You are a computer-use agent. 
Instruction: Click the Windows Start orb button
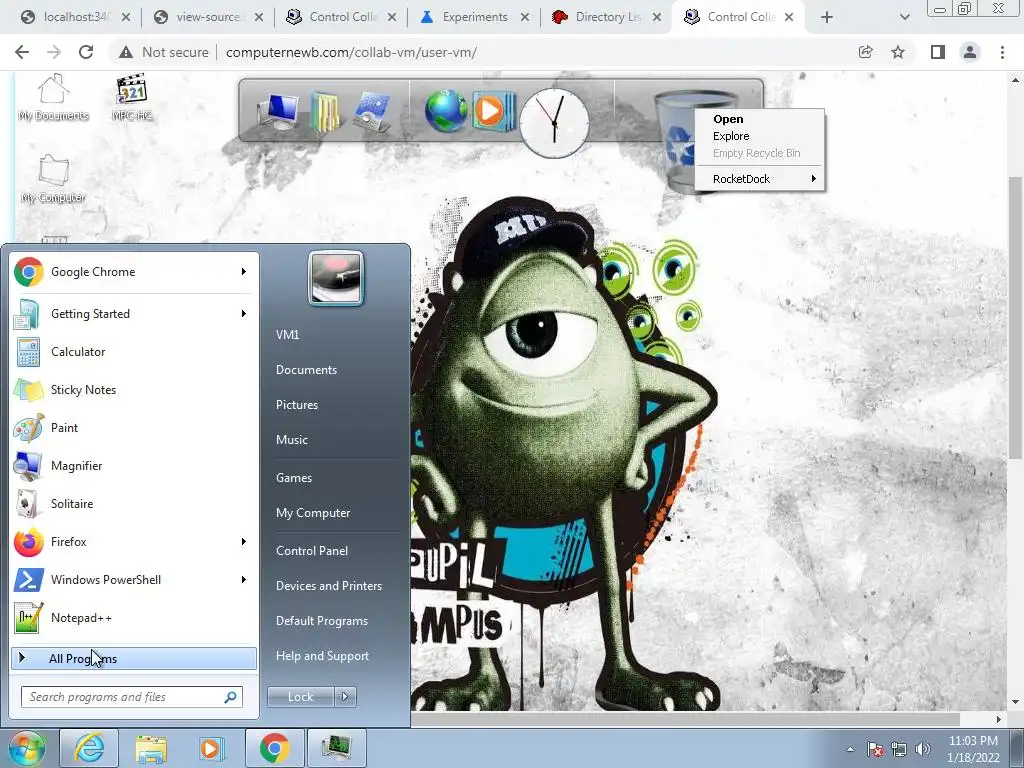coord(26,748)
